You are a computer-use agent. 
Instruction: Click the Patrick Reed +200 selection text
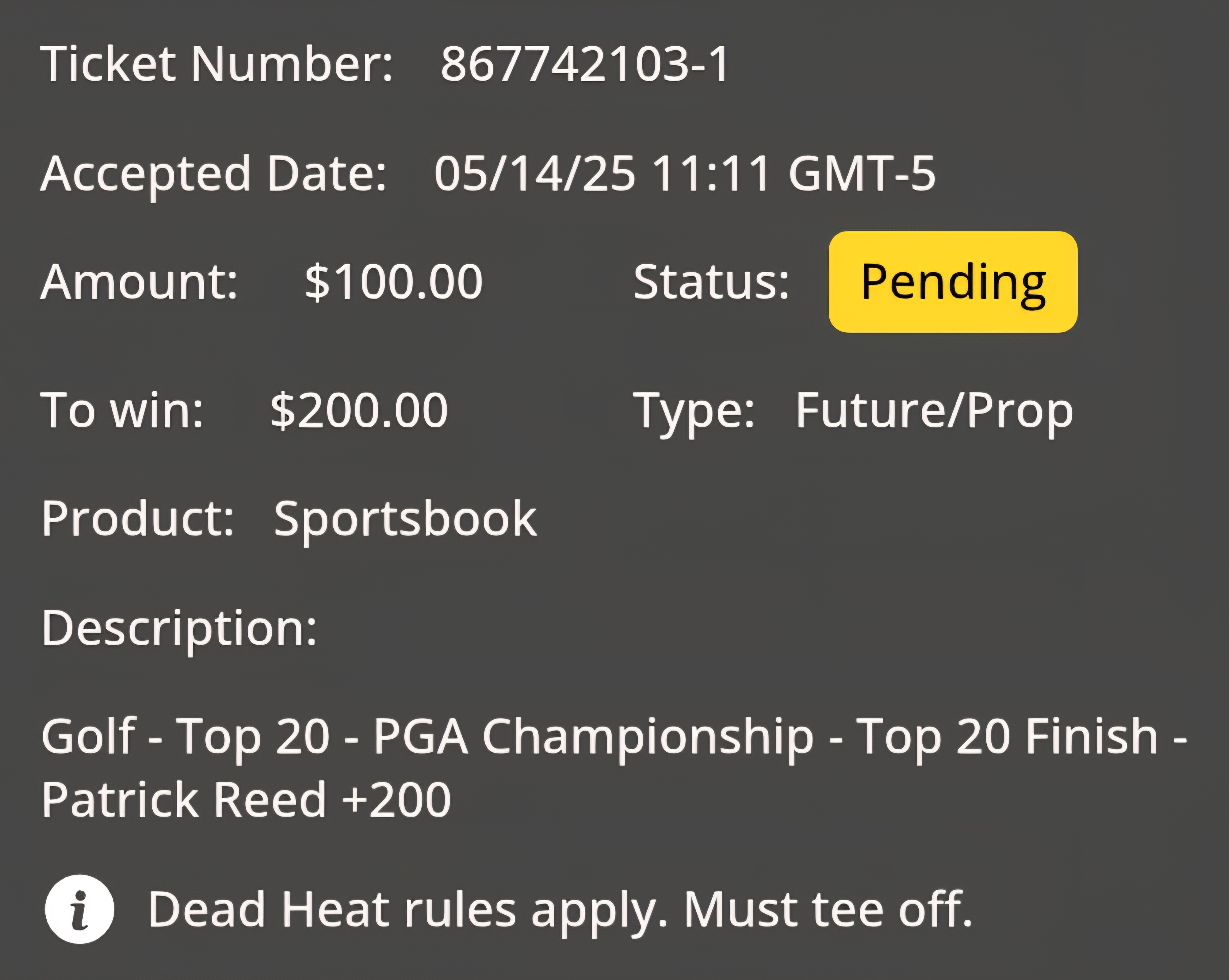246,800
